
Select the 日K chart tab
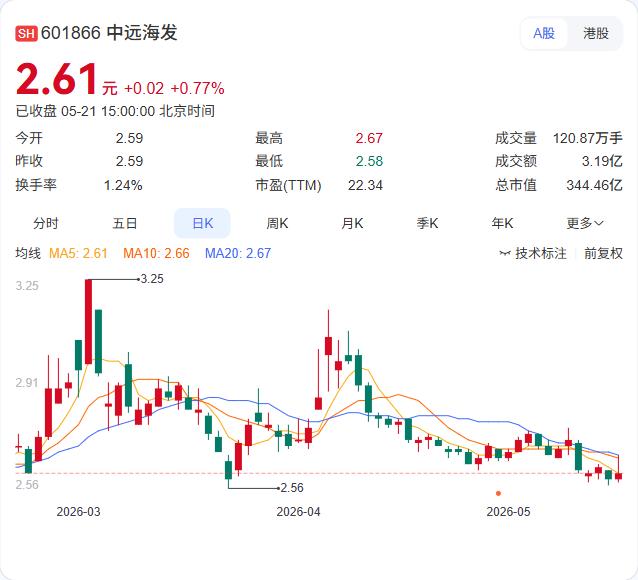pyautogui.click(x=202, y=223)
